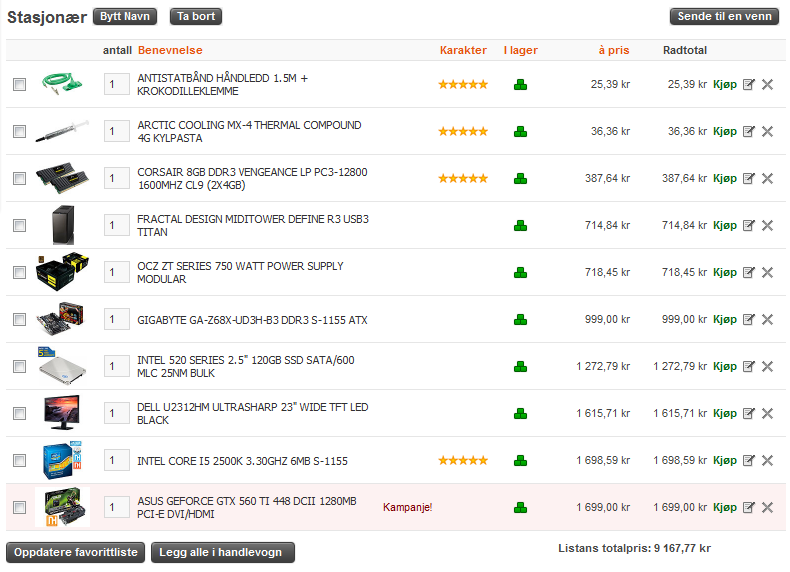The width and height of the screenshot is (790, 572).
Task: Click five-star rating of Intel Core i5
Action: (463, 460)
